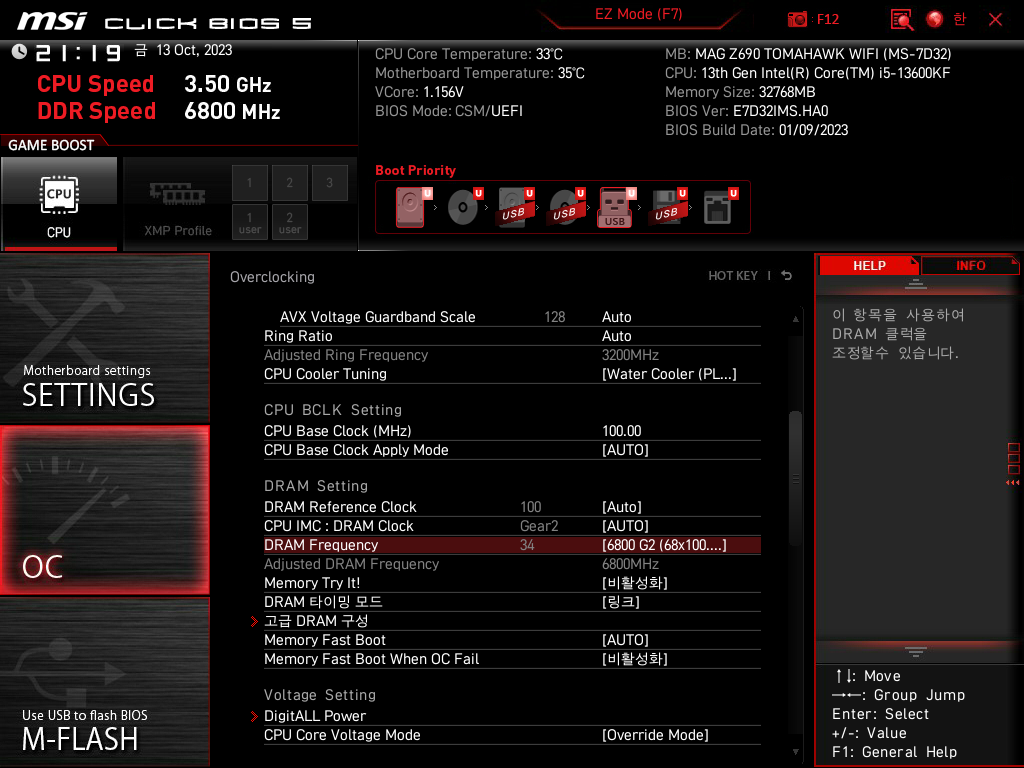Select XMP profile 3
Screen dimensions: 1024x768
tap(329, 183)
